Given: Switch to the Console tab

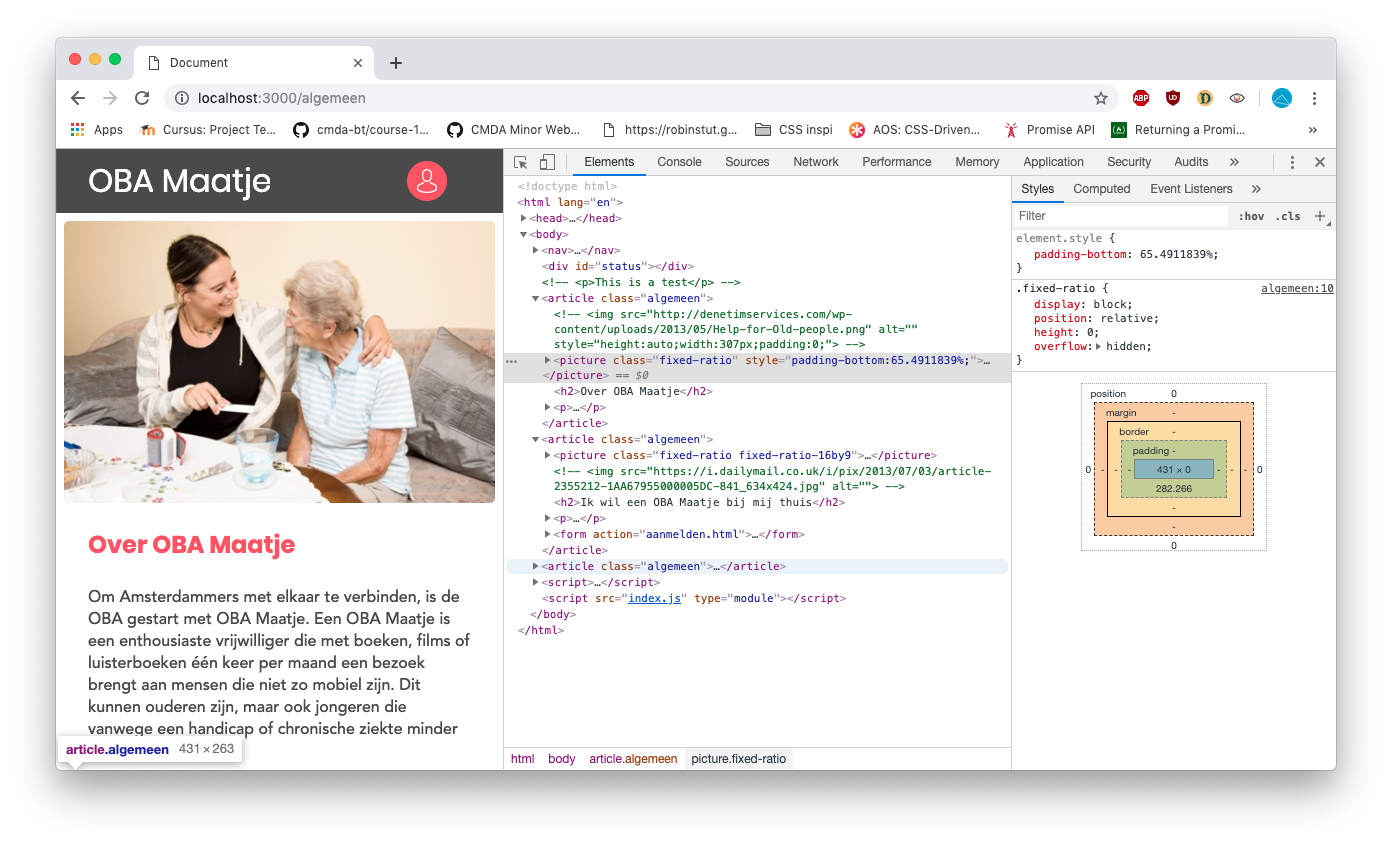Looking at the screenshot, I should pos(680,162).
